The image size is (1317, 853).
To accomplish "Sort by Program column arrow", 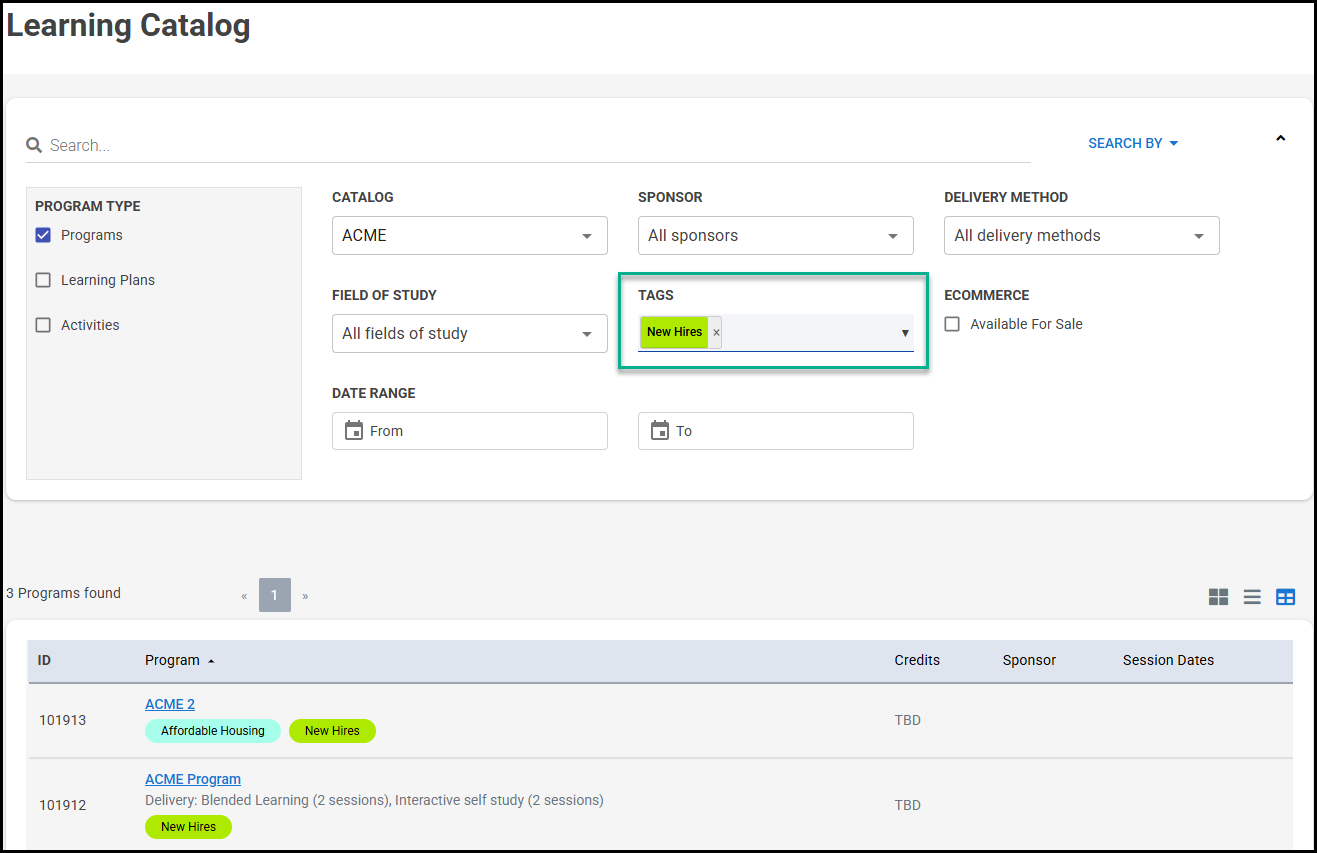I will point(211,661).
